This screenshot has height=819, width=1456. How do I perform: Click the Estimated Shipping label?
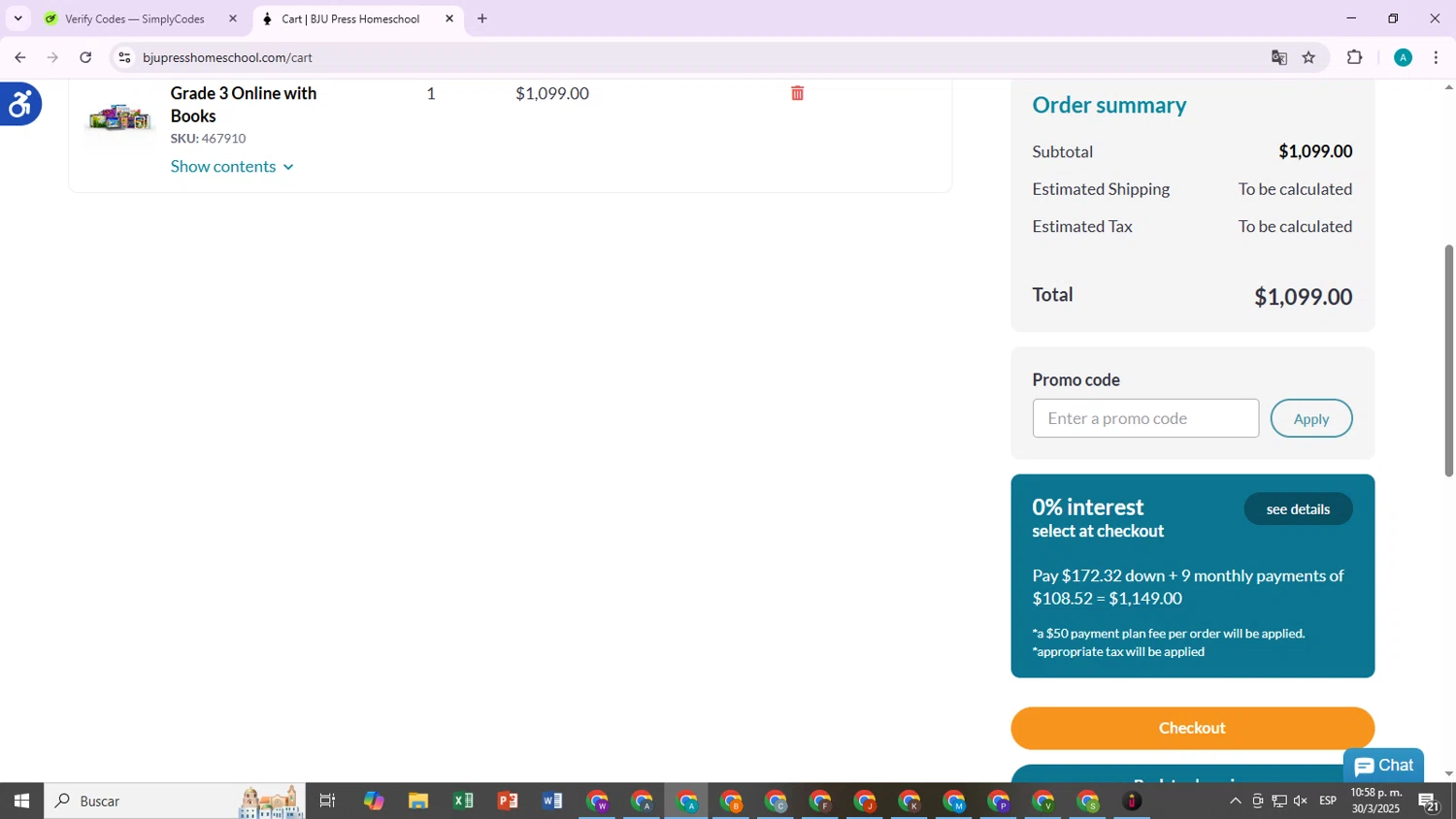[1101, 189]
